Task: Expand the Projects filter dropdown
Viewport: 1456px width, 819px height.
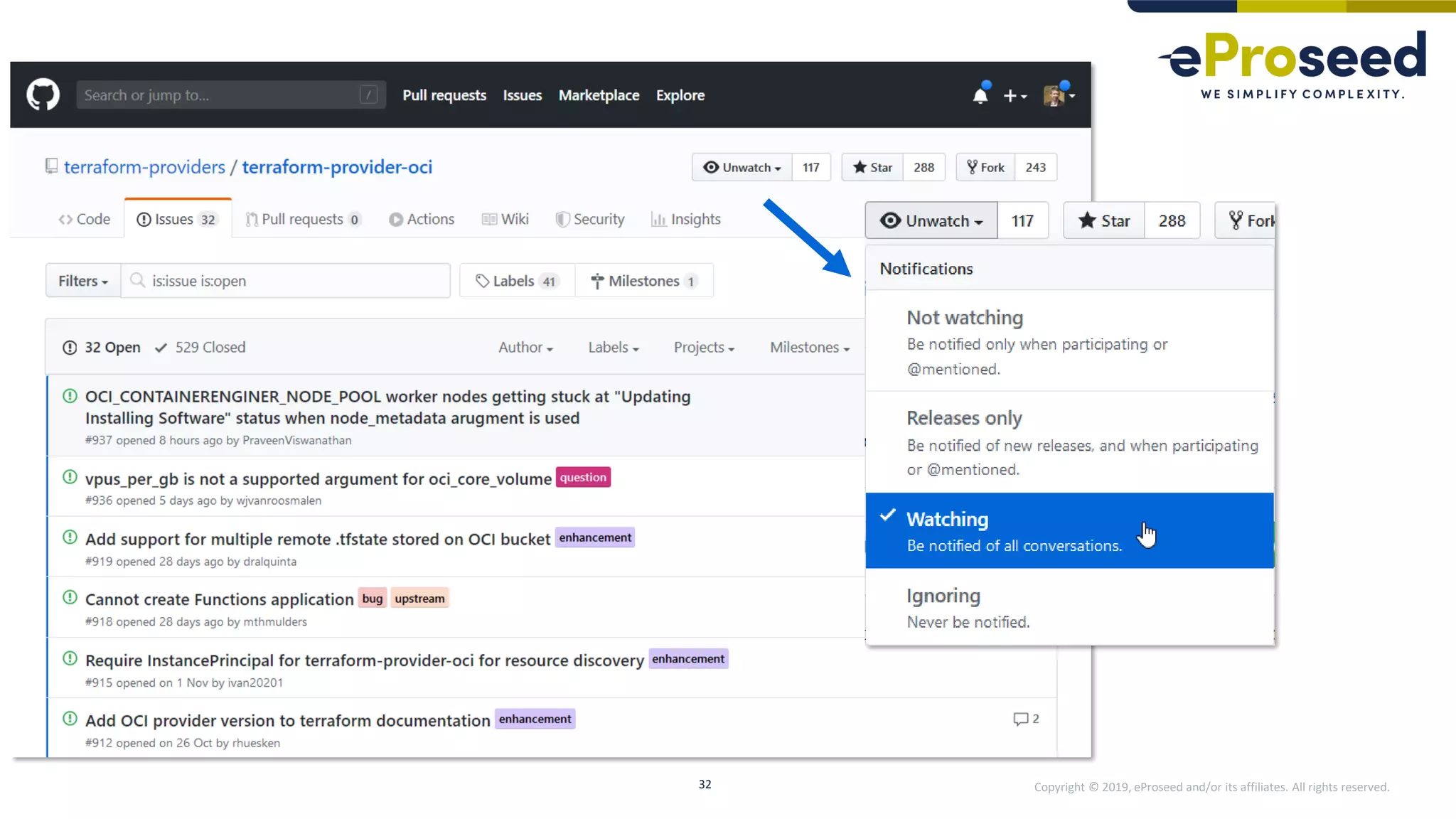Action: [x=704, y=347]
